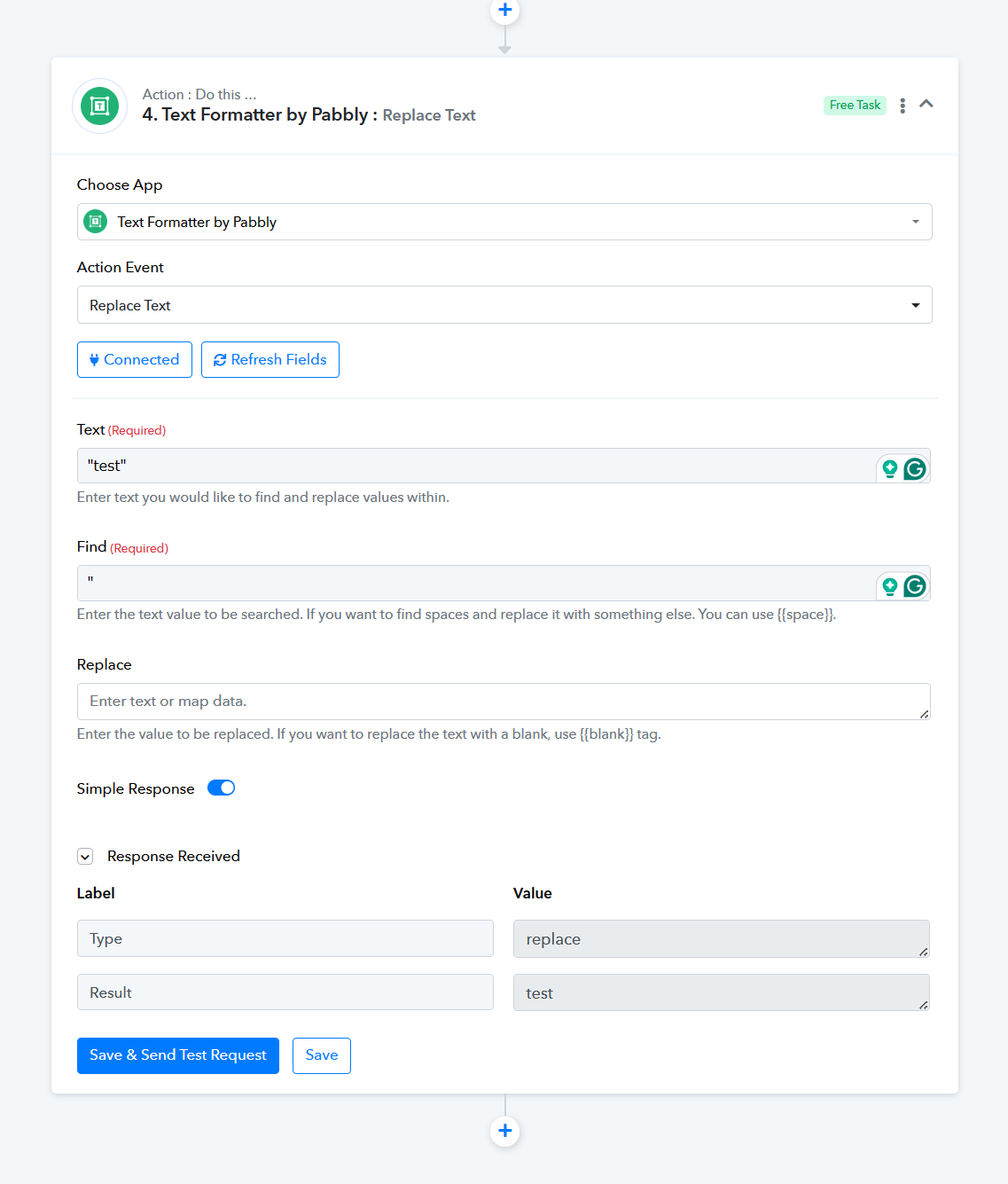Collapse the Response Received section
The height and width of the screenshot is (1184, 1008).
(85, 857)
